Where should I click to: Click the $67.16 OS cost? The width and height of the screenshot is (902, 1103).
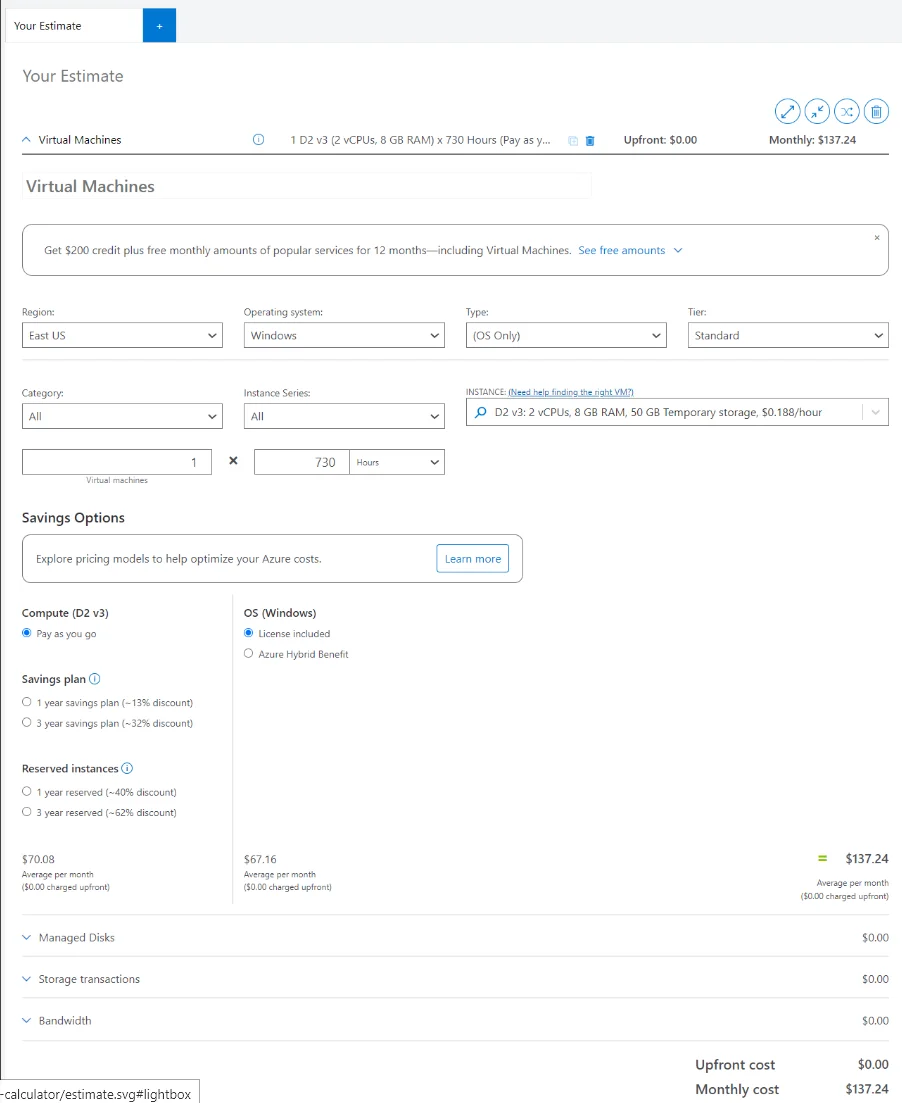tap(260, 859)
